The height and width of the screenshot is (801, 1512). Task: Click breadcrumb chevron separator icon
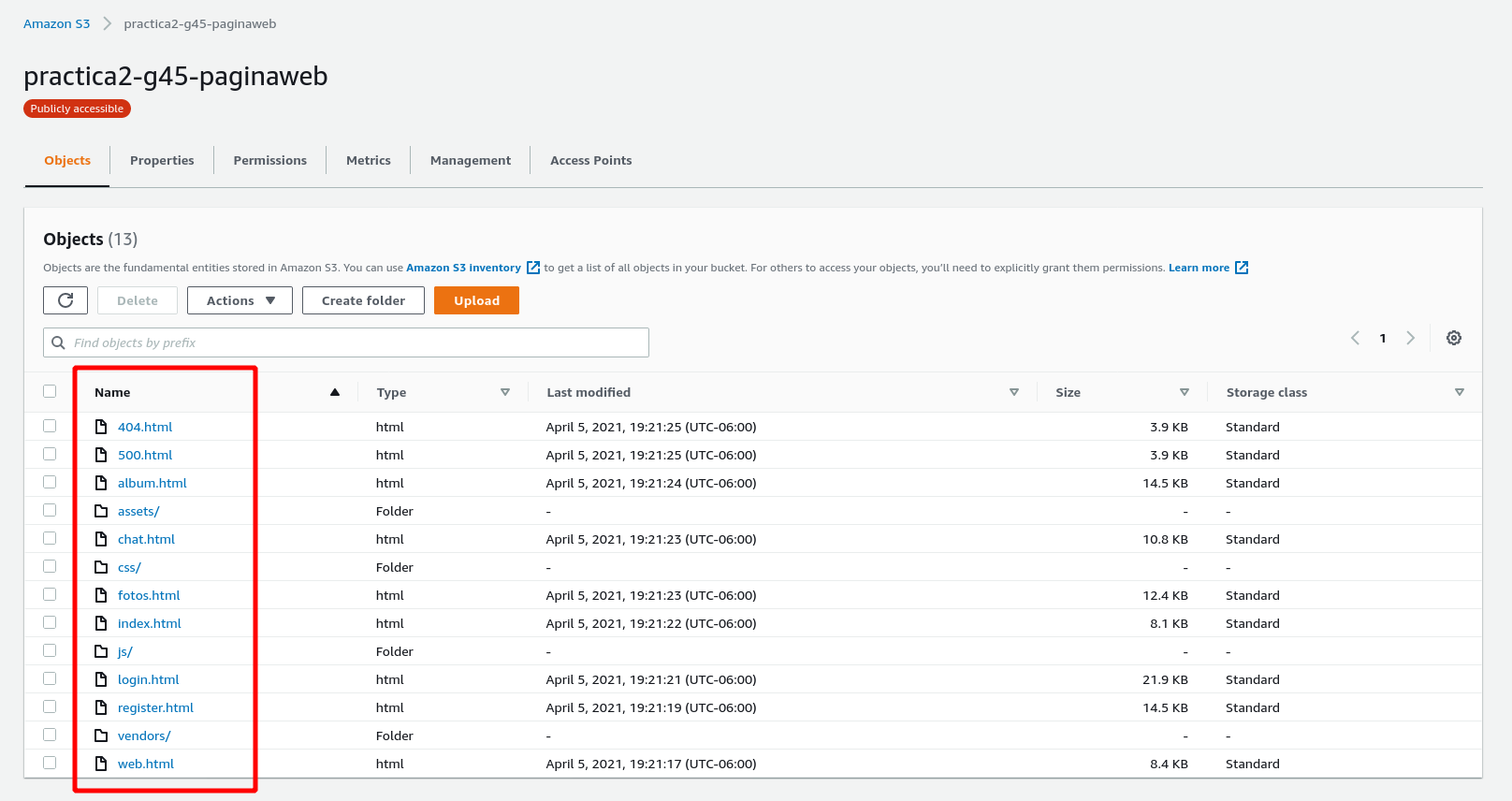[x=107, y=23]
